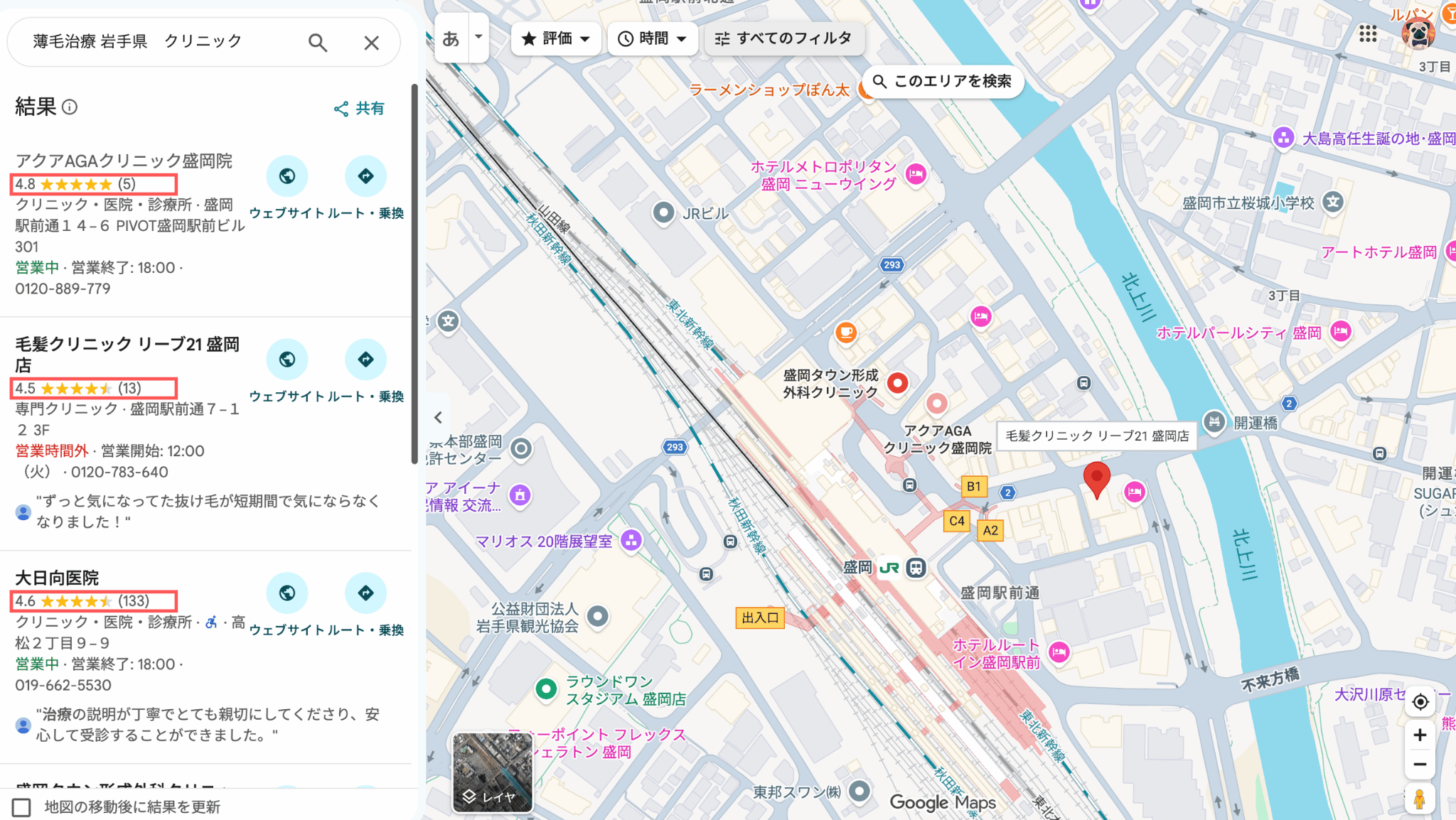Click the 開運橋 bridge marker
The image size is (1456, 820).
[x=1214, y=421]
